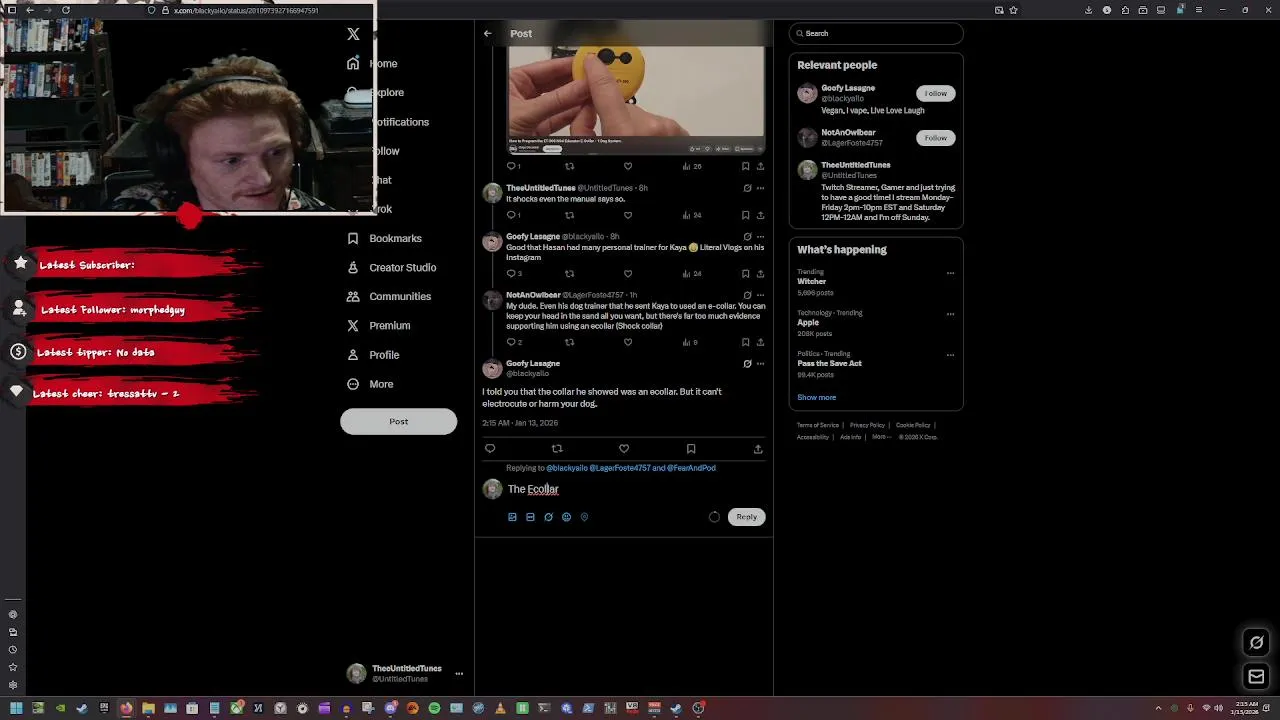Open more options on TheeUntitledTunes reply
1280x720 pixels.
pyautogui.click(x=760, y=188)
